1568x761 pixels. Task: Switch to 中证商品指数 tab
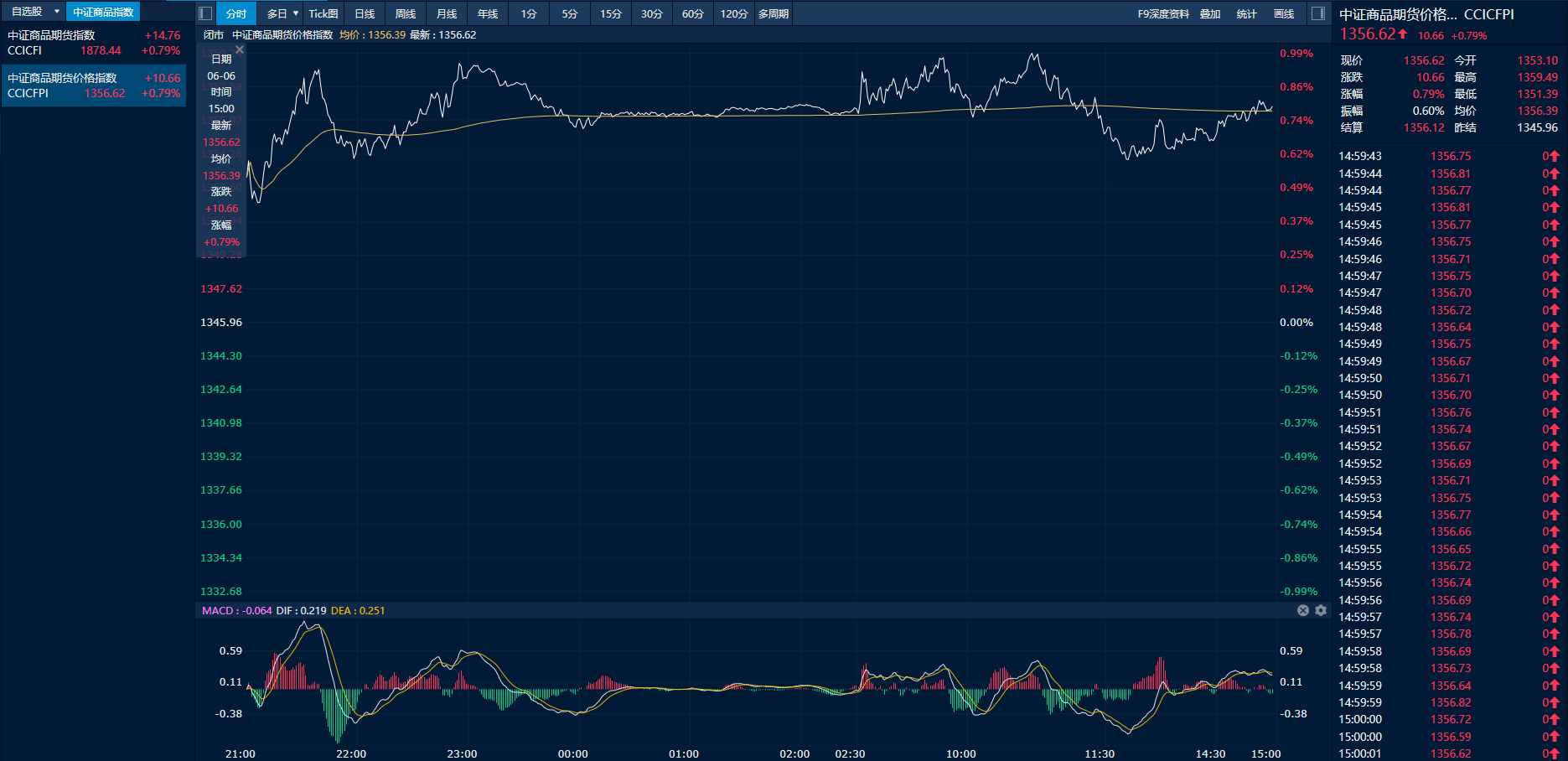pos(103,12)
